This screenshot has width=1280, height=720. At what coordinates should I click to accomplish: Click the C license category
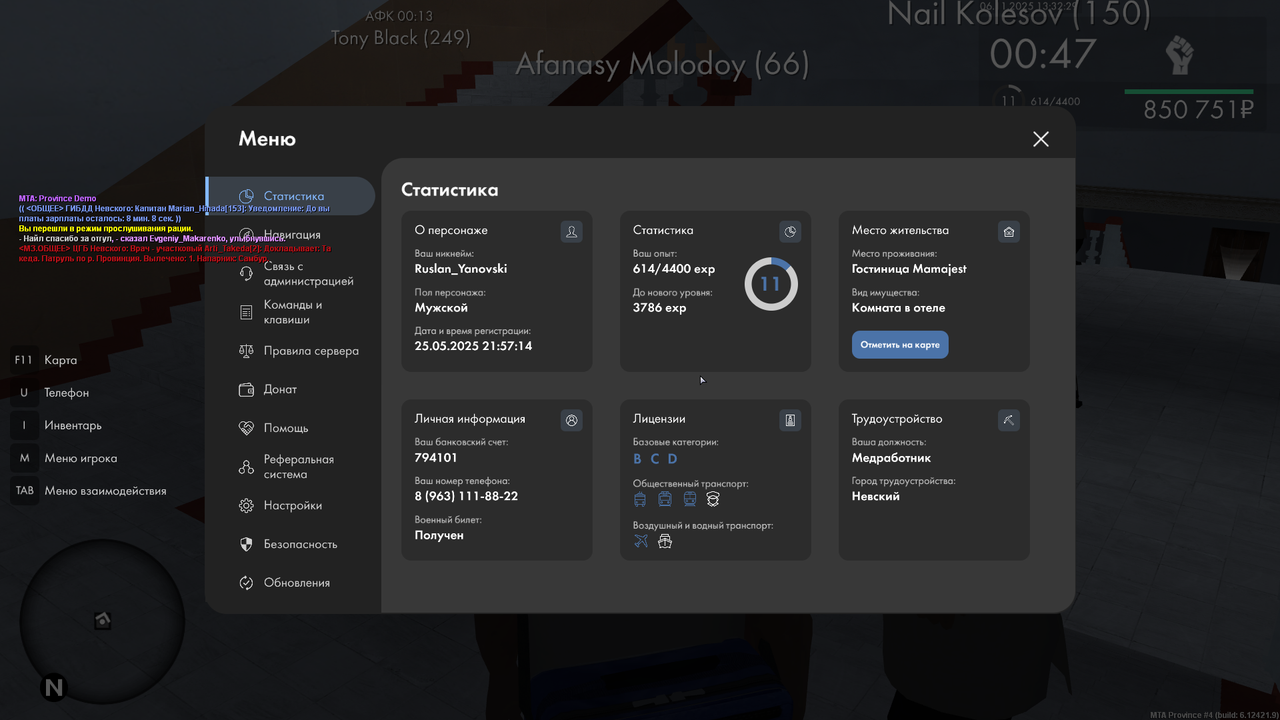tap(655, 459)
